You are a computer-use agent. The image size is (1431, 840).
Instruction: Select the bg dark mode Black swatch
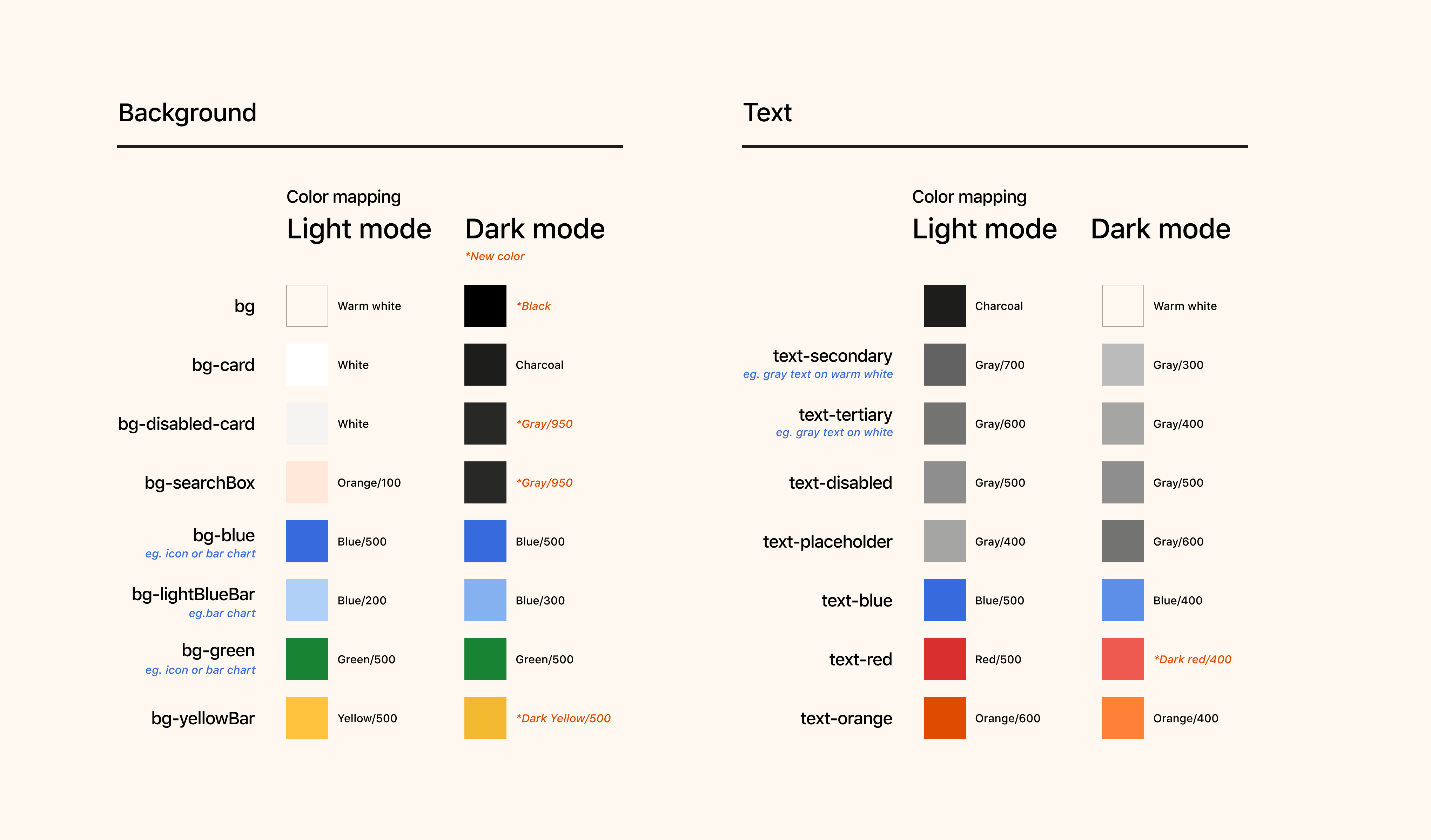[485, 305]
